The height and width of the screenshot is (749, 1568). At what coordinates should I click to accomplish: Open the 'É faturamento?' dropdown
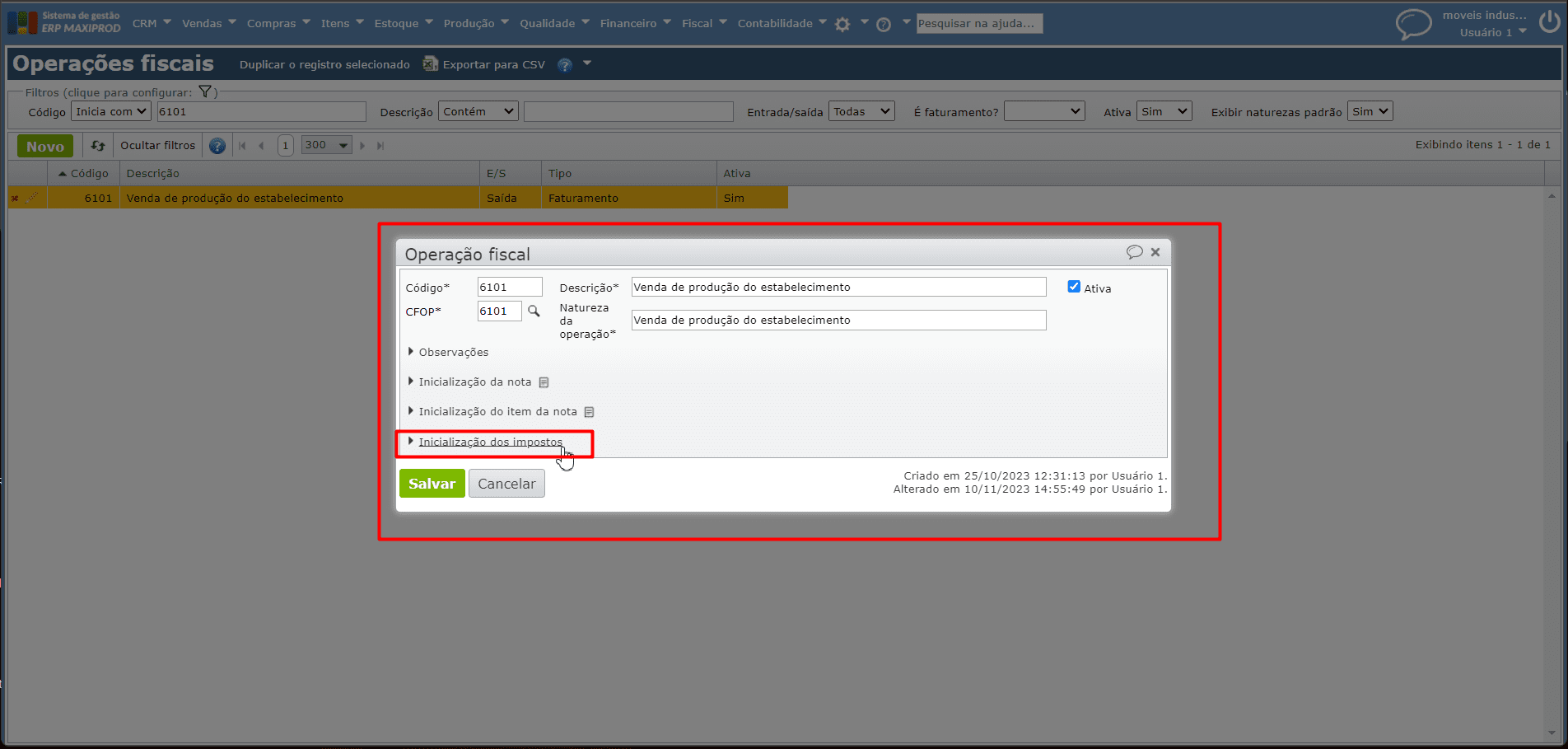point(1044,111)
